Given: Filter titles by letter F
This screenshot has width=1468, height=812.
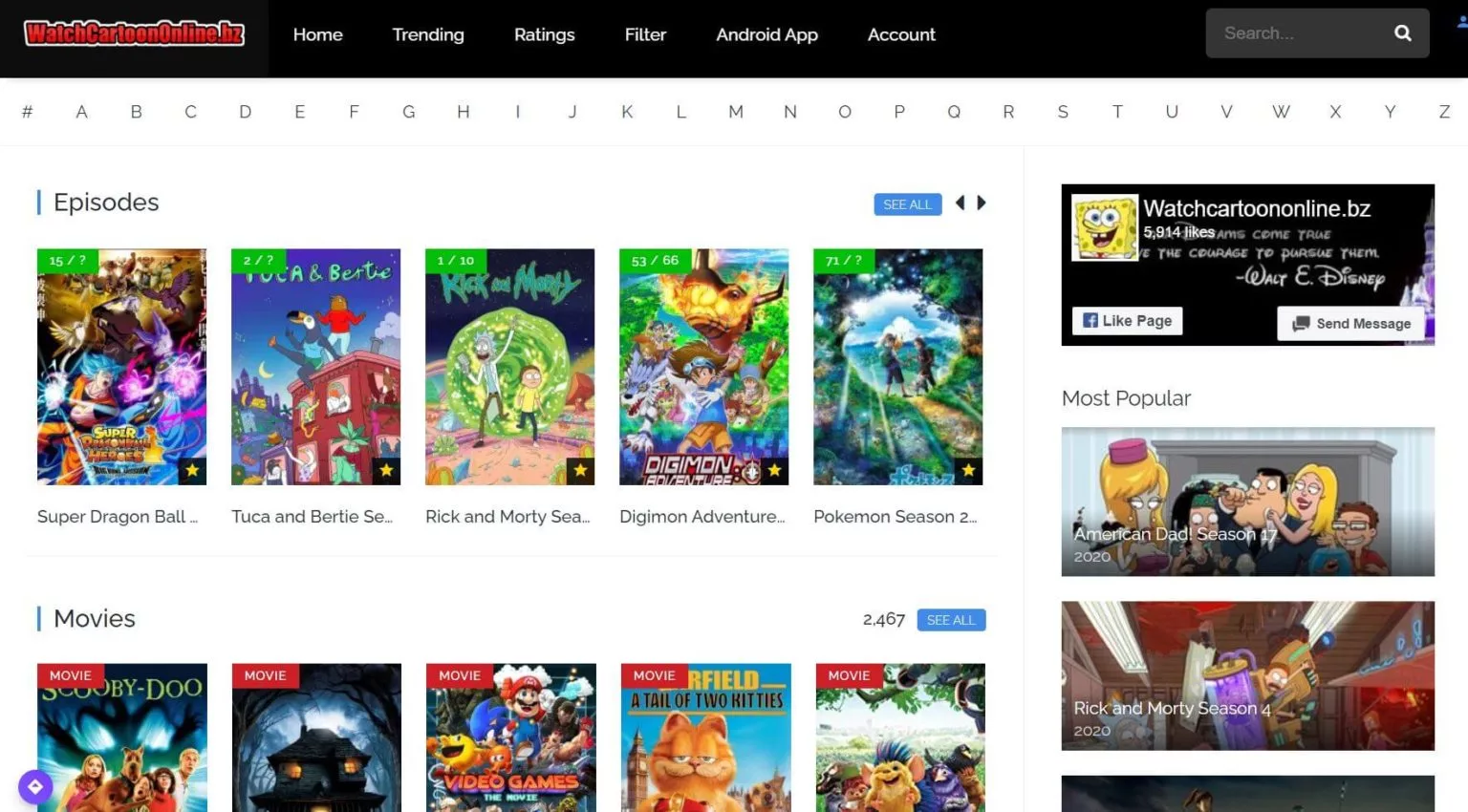Looking at the screenshot, I should pyautogui.click(x=354, y=112).
